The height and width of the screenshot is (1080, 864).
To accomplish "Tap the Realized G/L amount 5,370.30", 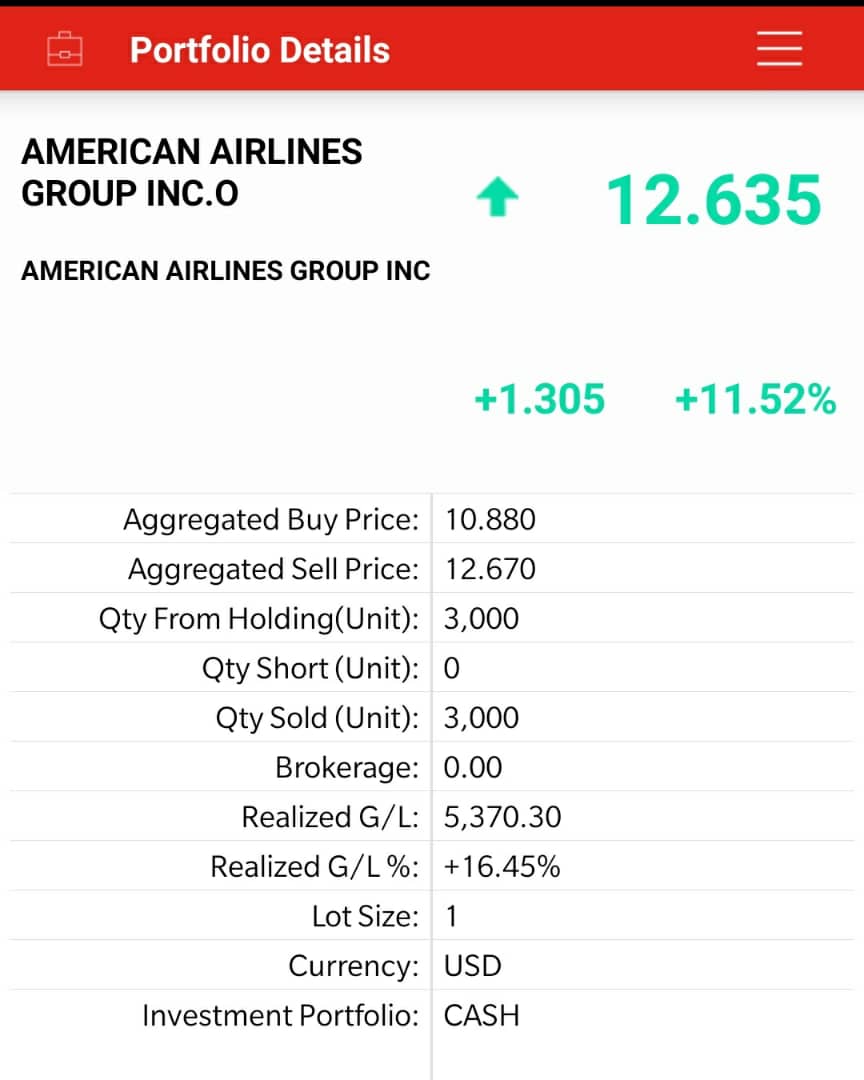I will coord(502,817).
